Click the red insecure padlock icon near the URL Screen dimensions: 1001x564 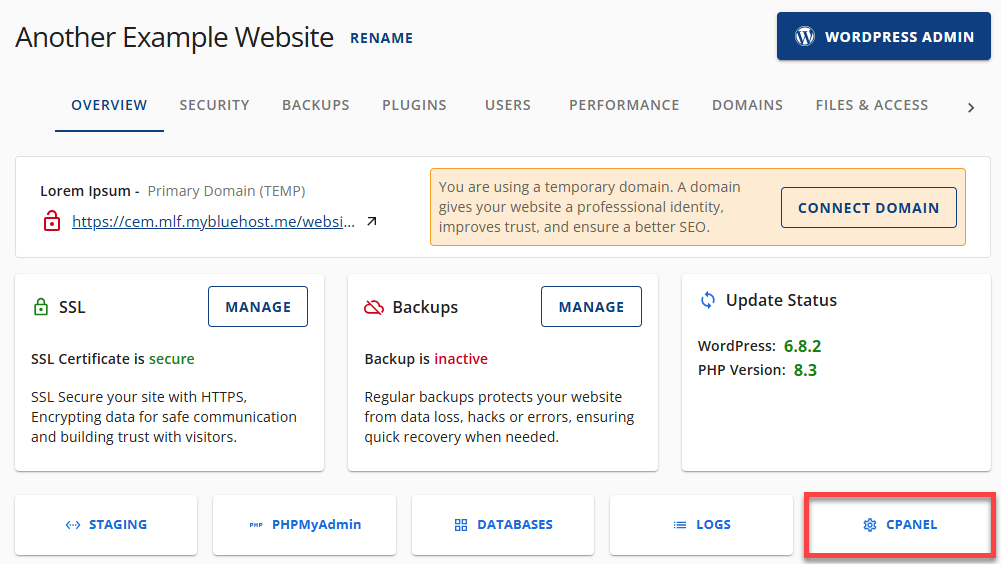tap(51, 221)
